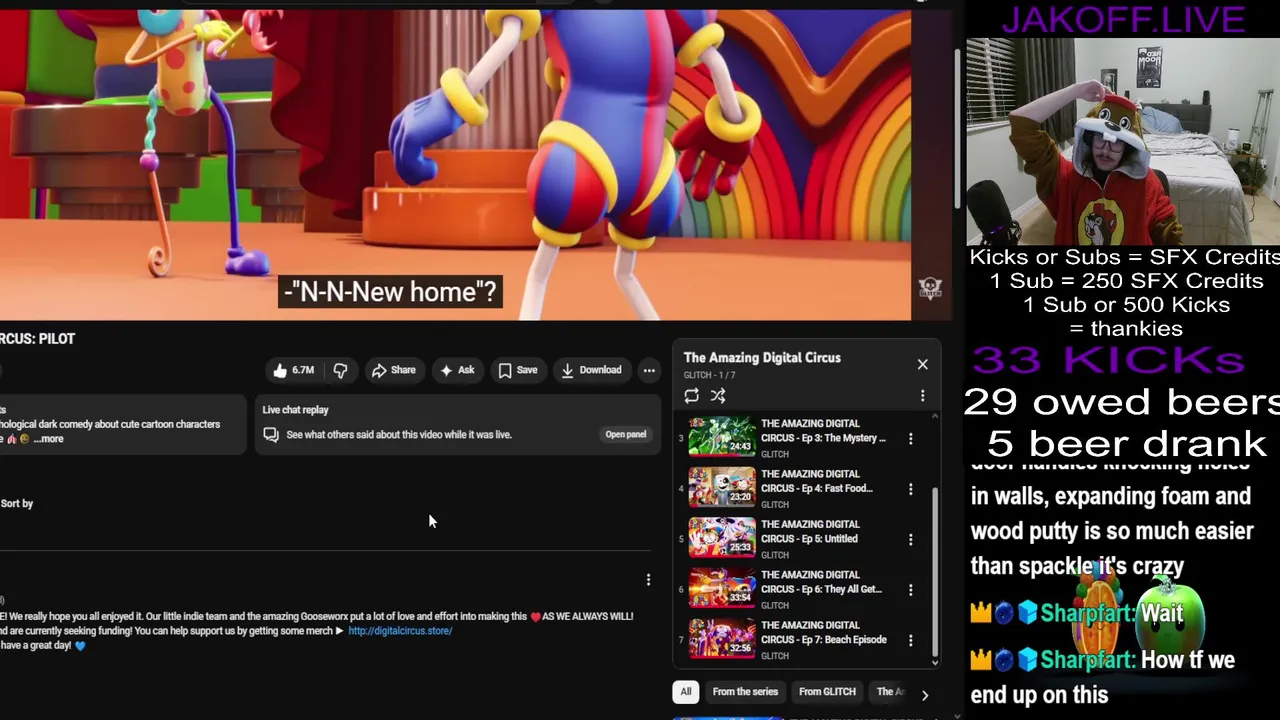Screen dimensions: 1280x720
Task: Show more filter chips with right arrow
Action: point(924,693)
